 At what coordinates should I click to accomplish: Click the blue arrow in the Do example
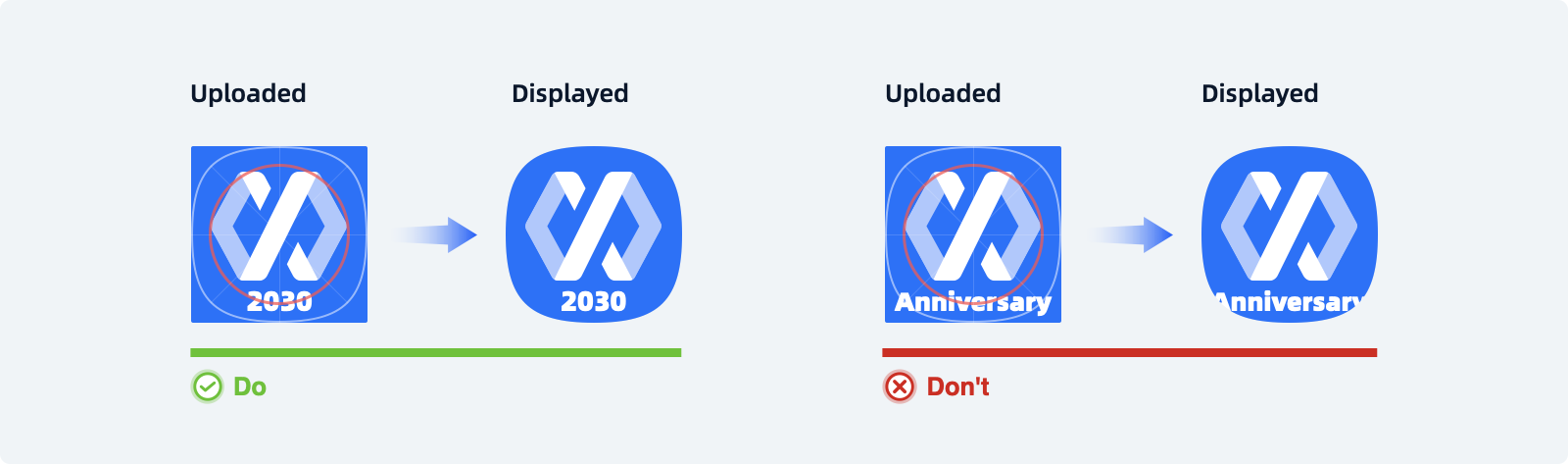435,234
